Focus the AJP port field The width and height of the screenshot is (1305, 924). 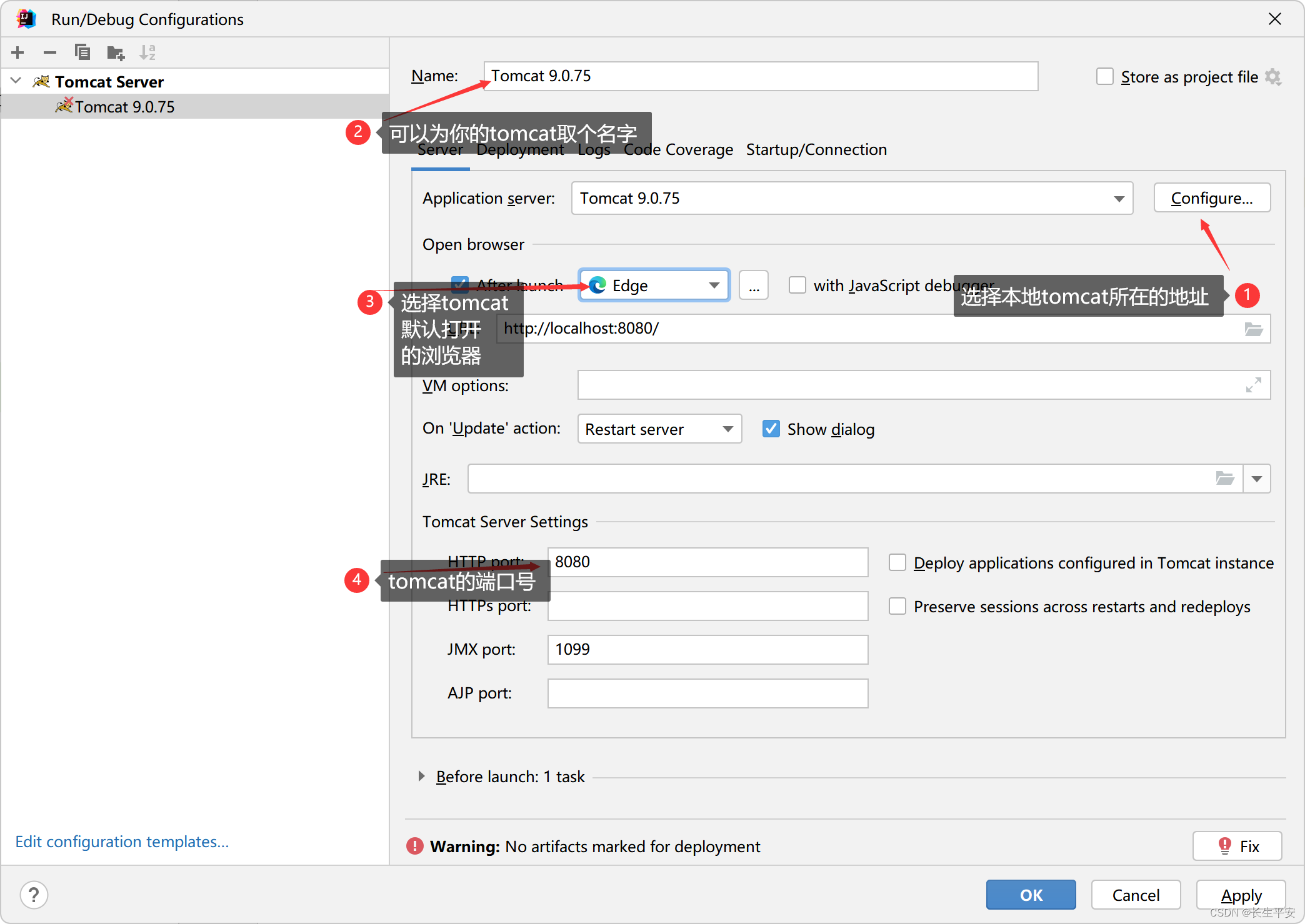707,693
